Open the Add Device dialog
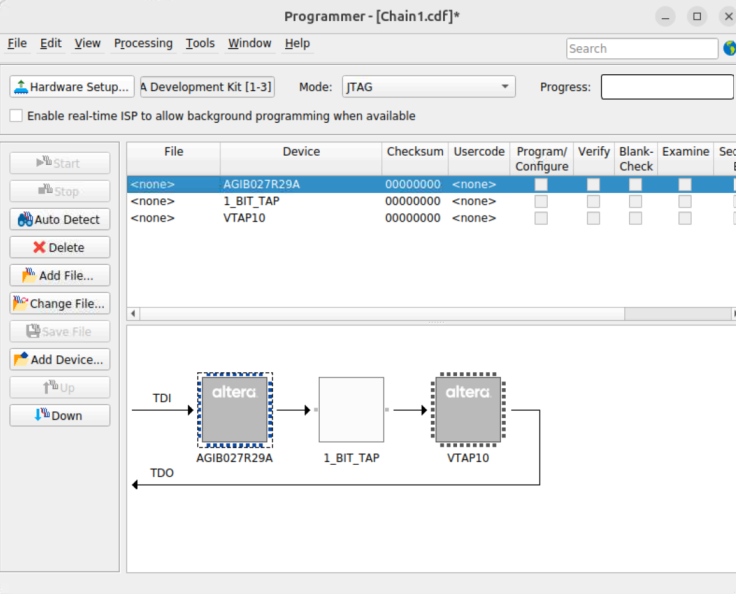This screenshot has height=594, width=736. 60,359
